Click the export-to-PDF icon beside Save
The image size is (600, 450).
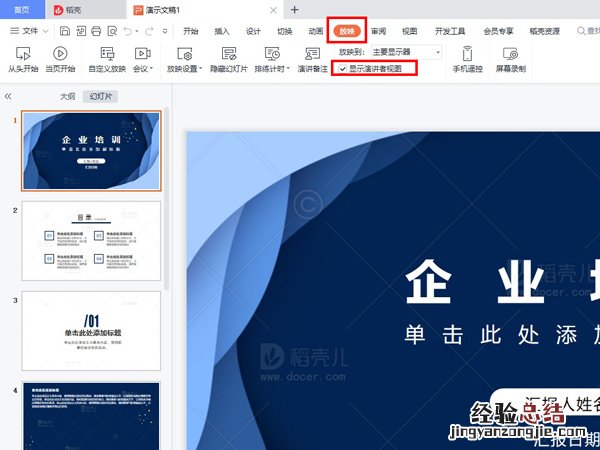tap(81, 31)
